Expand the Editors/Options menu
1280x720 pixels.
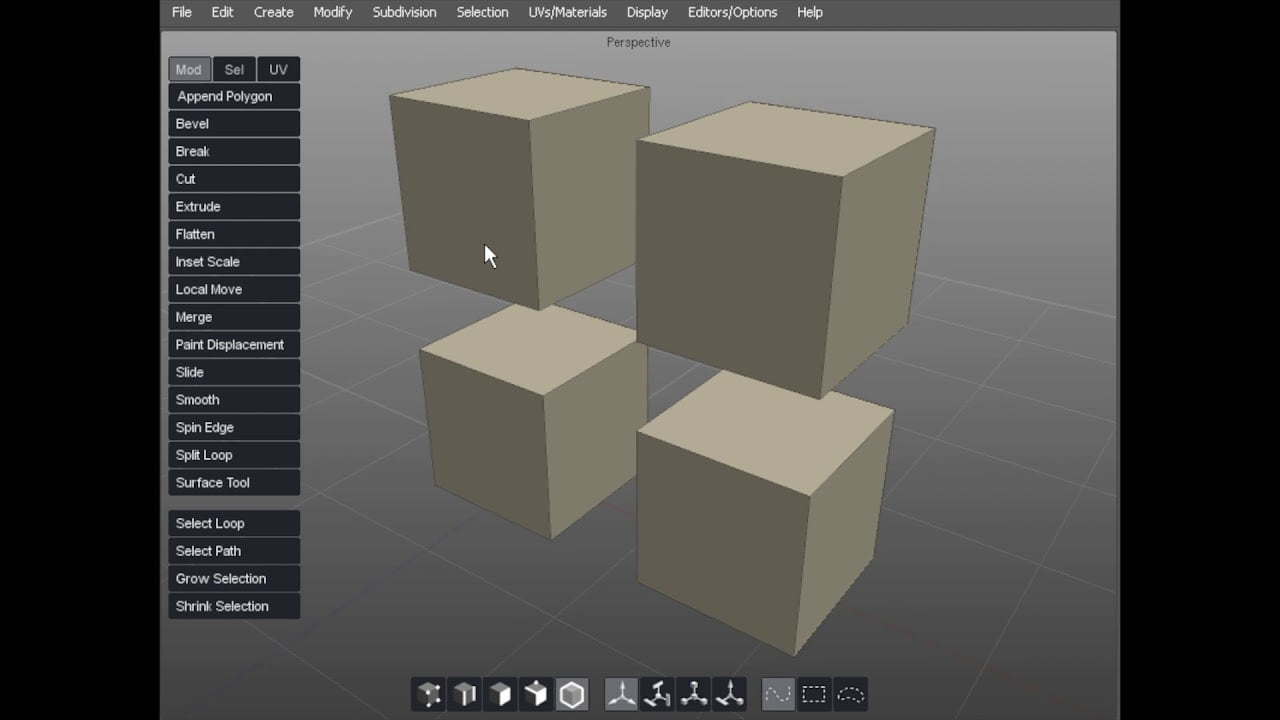tap(732, 12)
